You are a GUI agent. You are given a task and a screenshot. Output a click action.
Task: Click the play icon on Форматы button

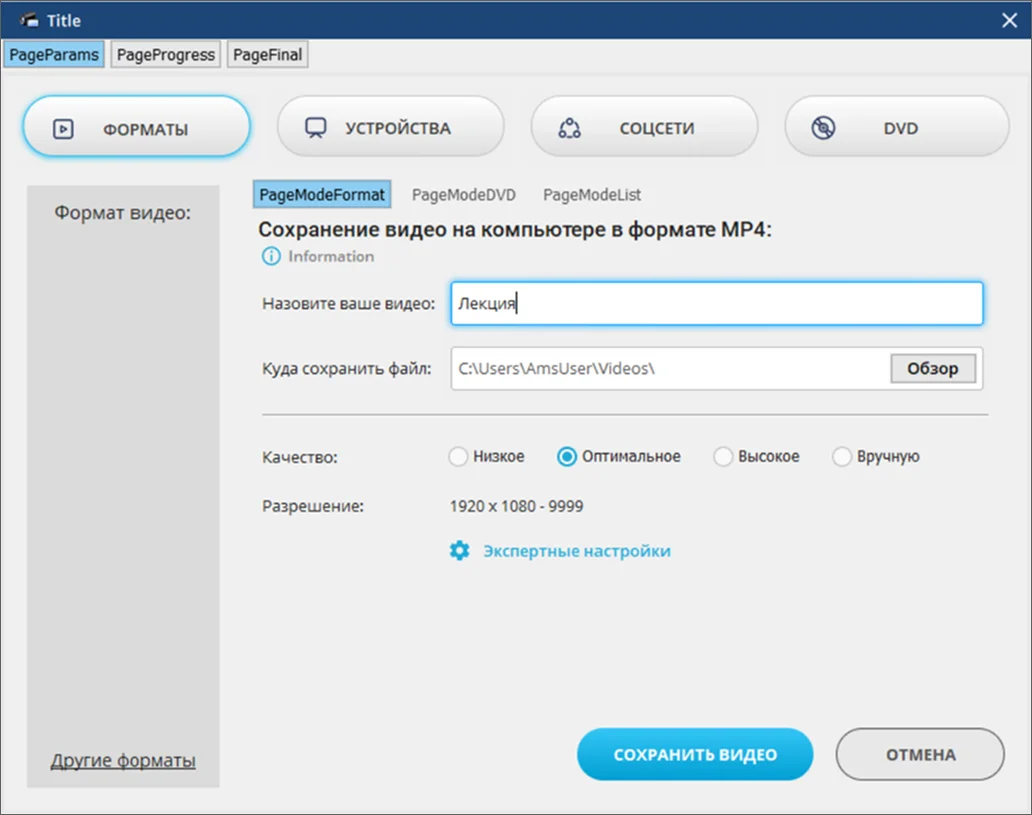click(63, 129)
